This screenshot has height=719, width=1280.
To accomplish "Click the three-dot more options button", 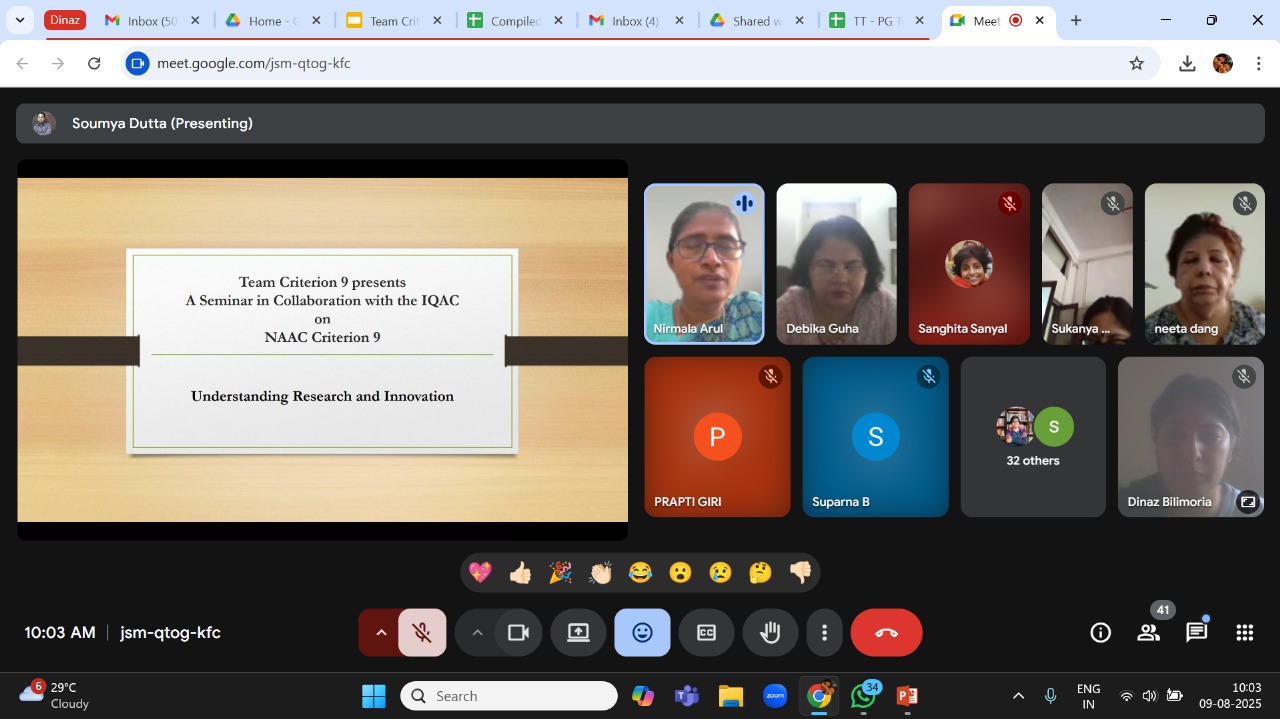I will click(824, 633).
